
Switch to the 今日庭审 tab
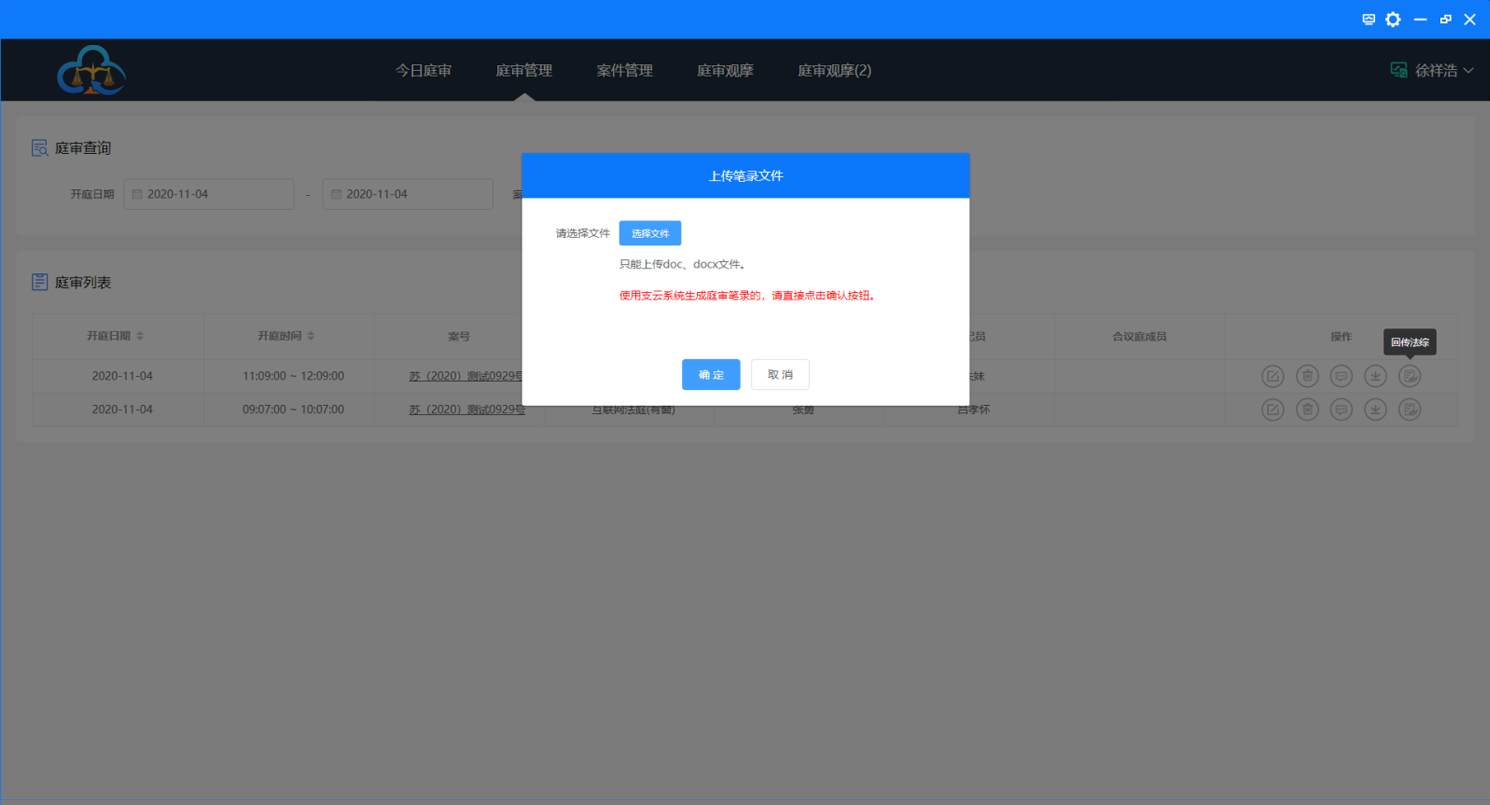[x=423, y=71]
